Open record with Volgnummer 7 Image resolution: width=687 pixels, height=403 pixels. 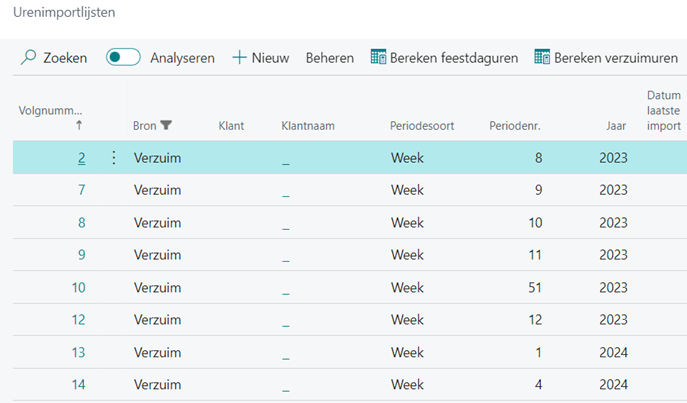(81, 190)
